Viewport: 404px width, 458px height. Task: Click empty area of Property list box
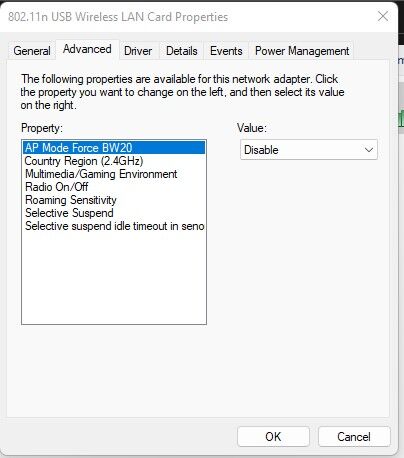(114, 278)
